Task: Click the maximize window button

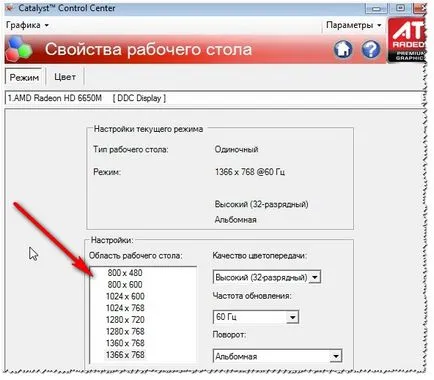Action: [x=401, y=8]
